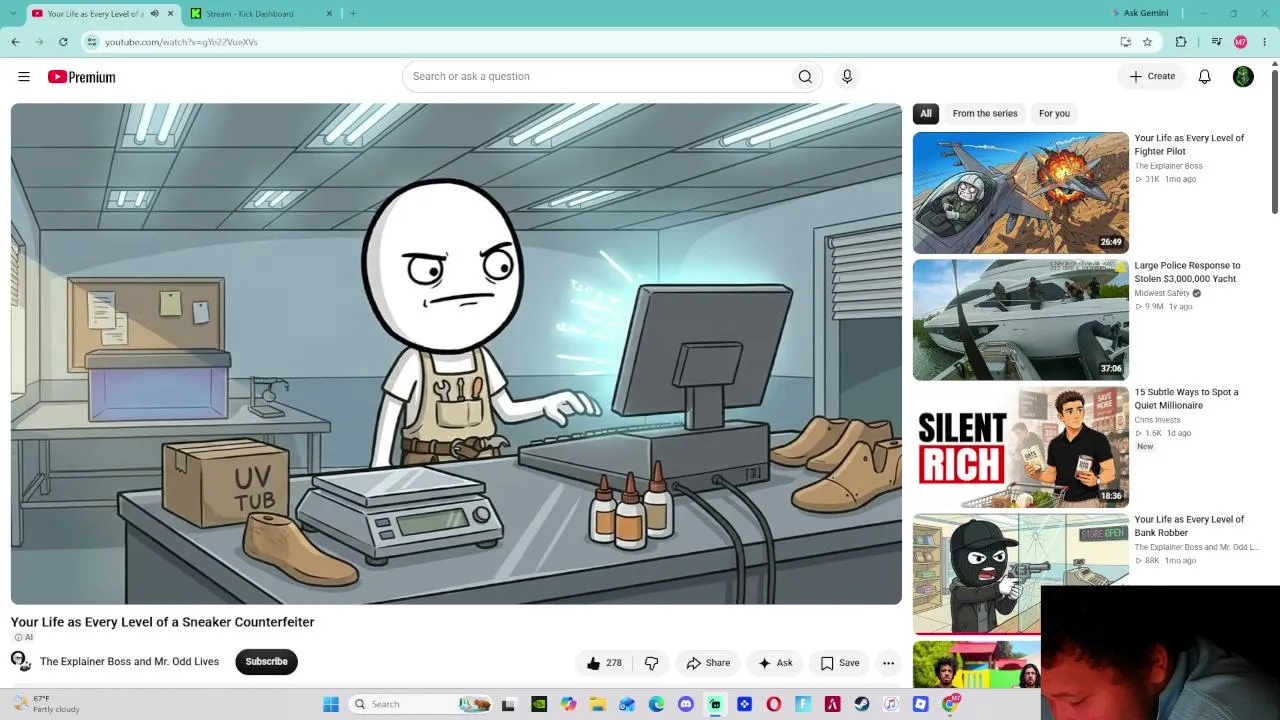
Task: Open a new browser tab
Action: 353,14
